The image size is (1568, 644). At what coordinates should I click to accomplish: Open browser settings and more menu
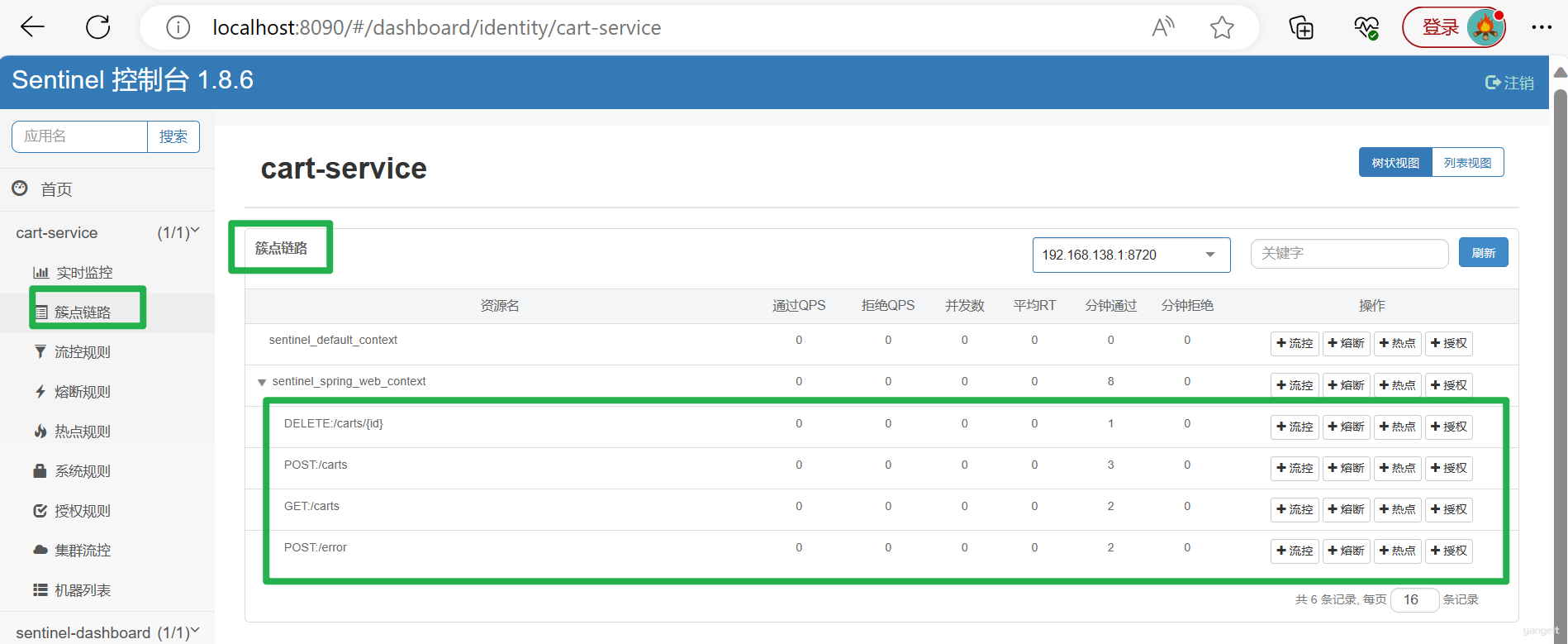click(x=1542, y=27)
